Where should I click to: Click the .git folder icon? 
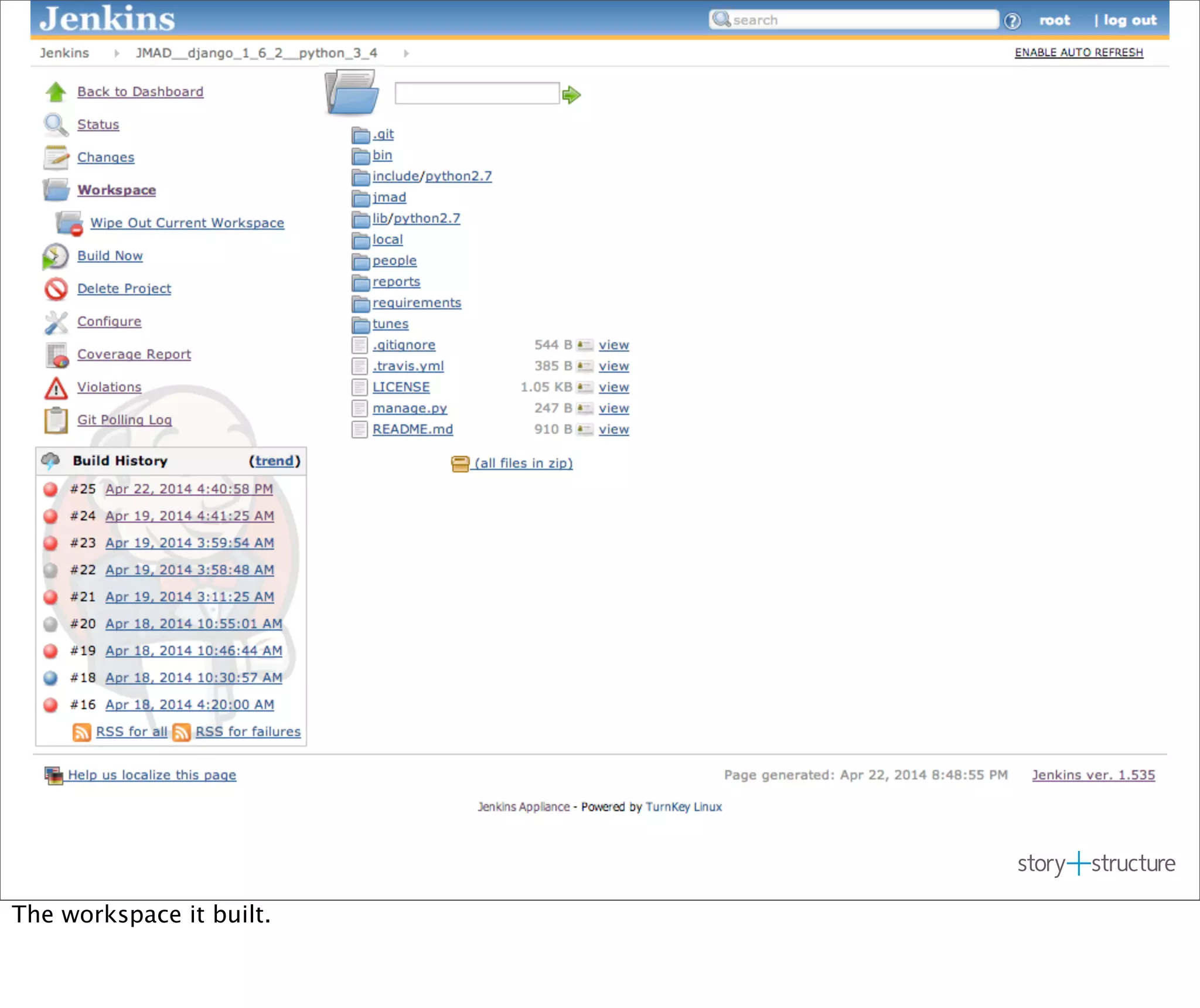361,135
